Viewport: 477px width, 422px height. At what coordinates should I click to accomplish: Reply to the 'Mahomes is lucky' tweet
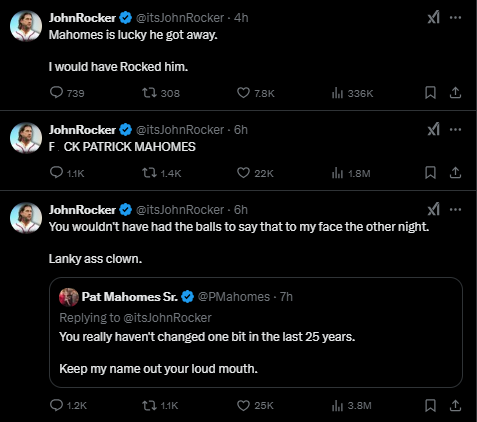67,93
